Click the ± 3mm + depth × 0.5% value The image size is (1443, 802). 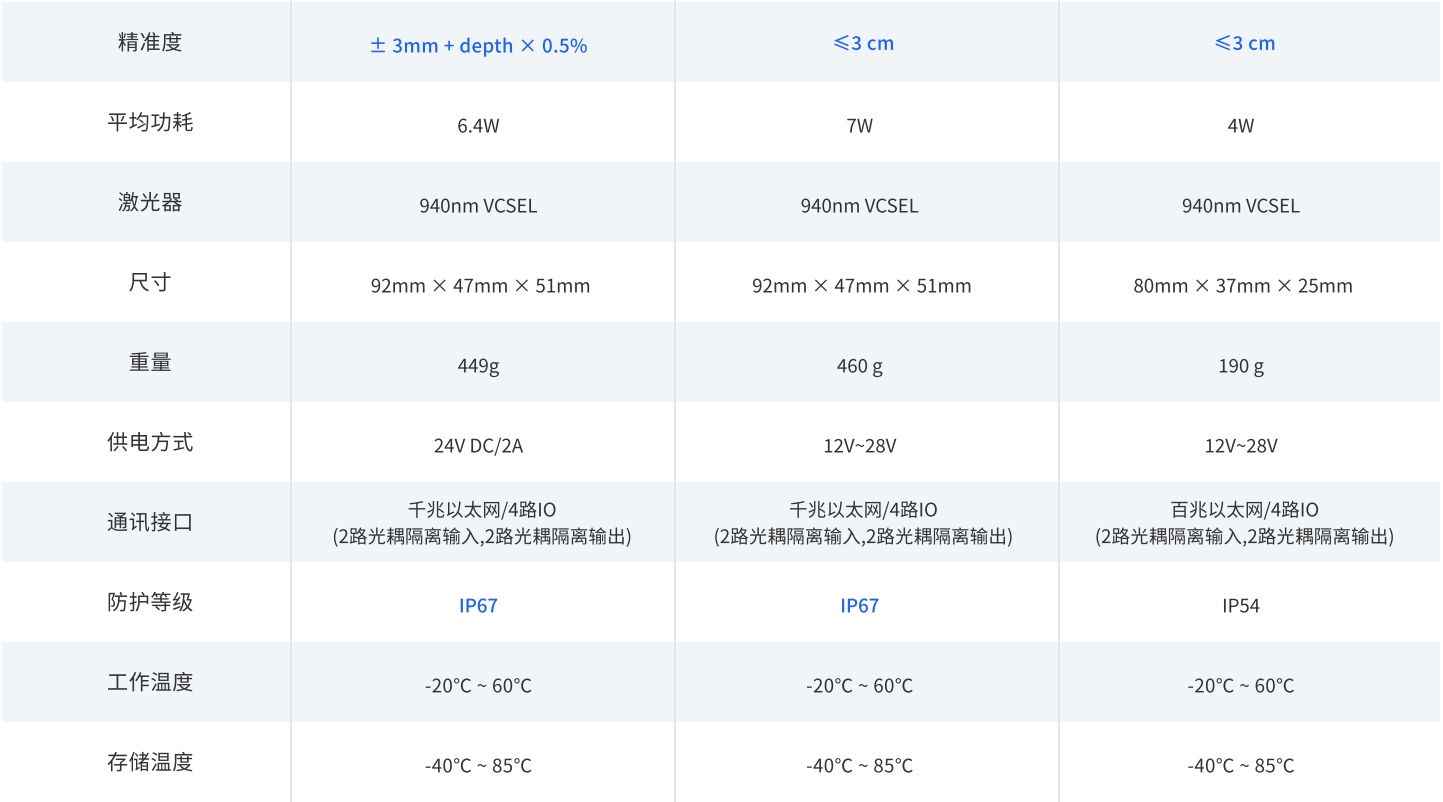478,46
